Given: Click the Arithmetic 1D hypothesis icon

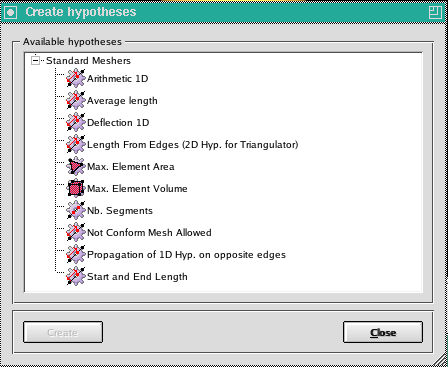Looking at the screenshot, I should 76,78.
